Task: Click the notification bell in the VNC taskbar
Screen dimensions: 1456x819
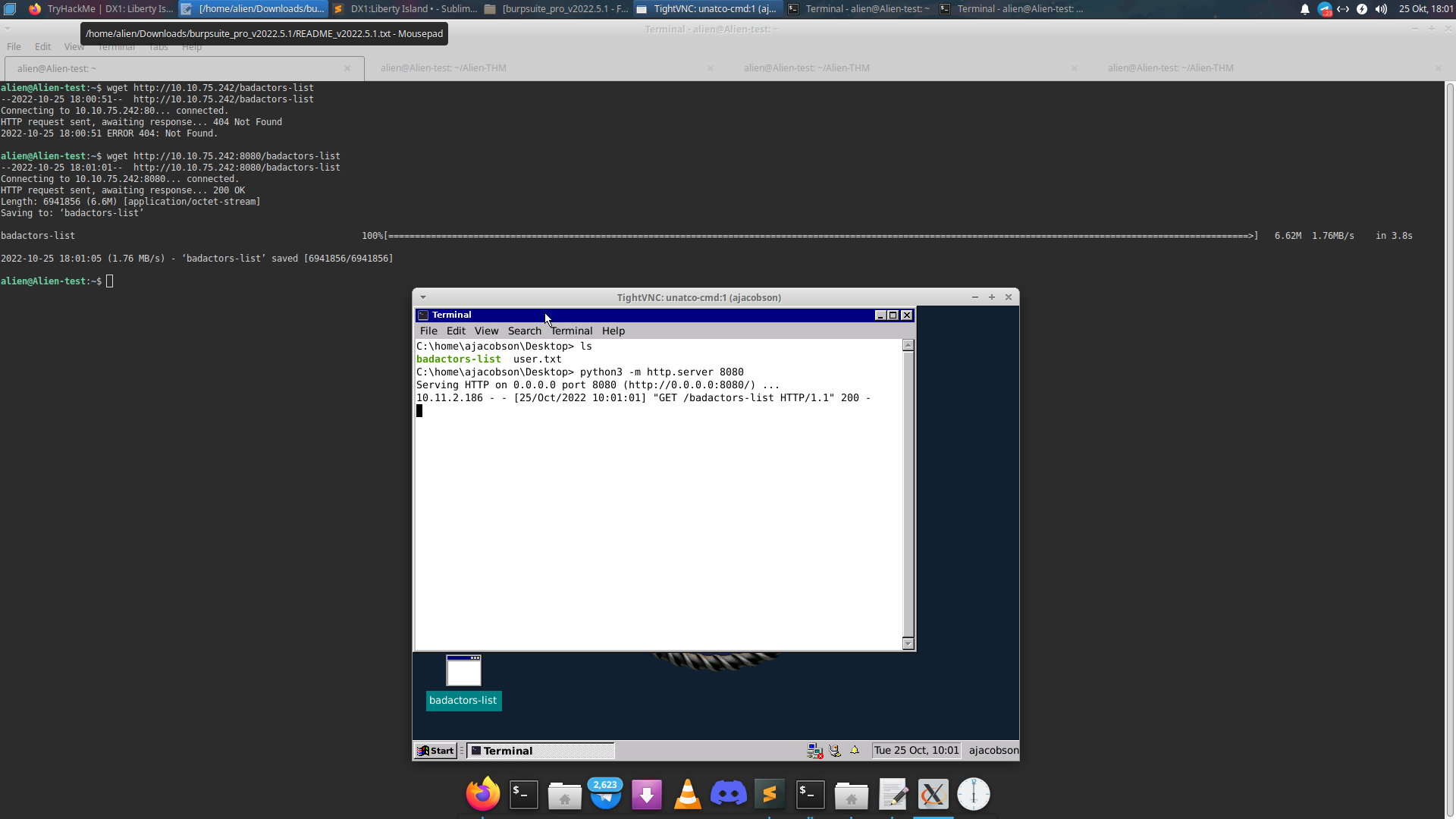Action: coord(854,750)
